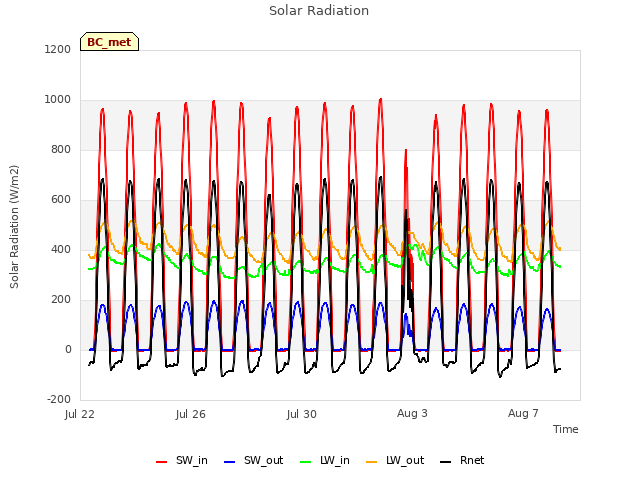Click the Jul 30 x-axis tick label

(302, 414)
